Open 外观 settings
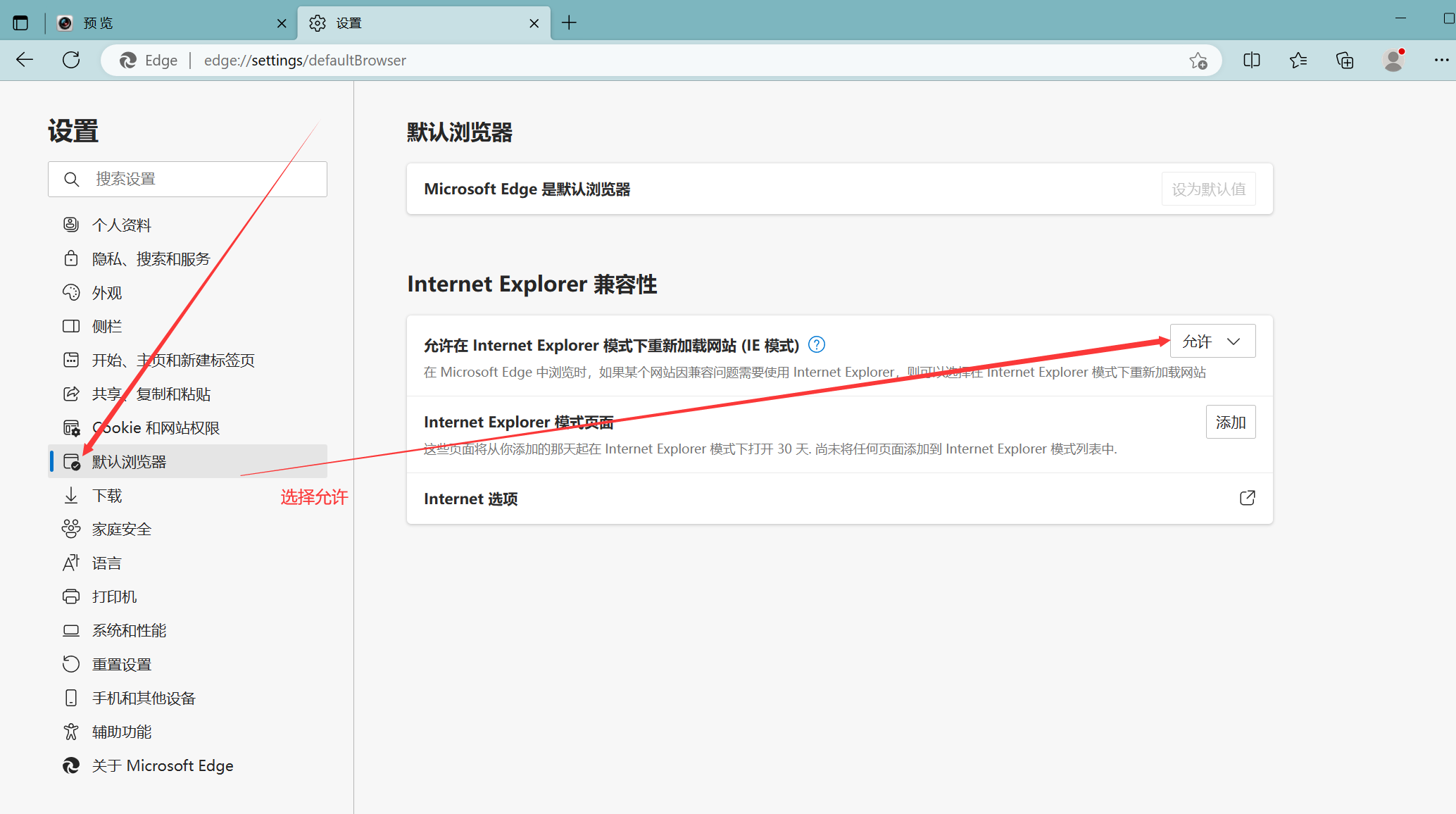The image size is (1456, 814). pos(187,293)
